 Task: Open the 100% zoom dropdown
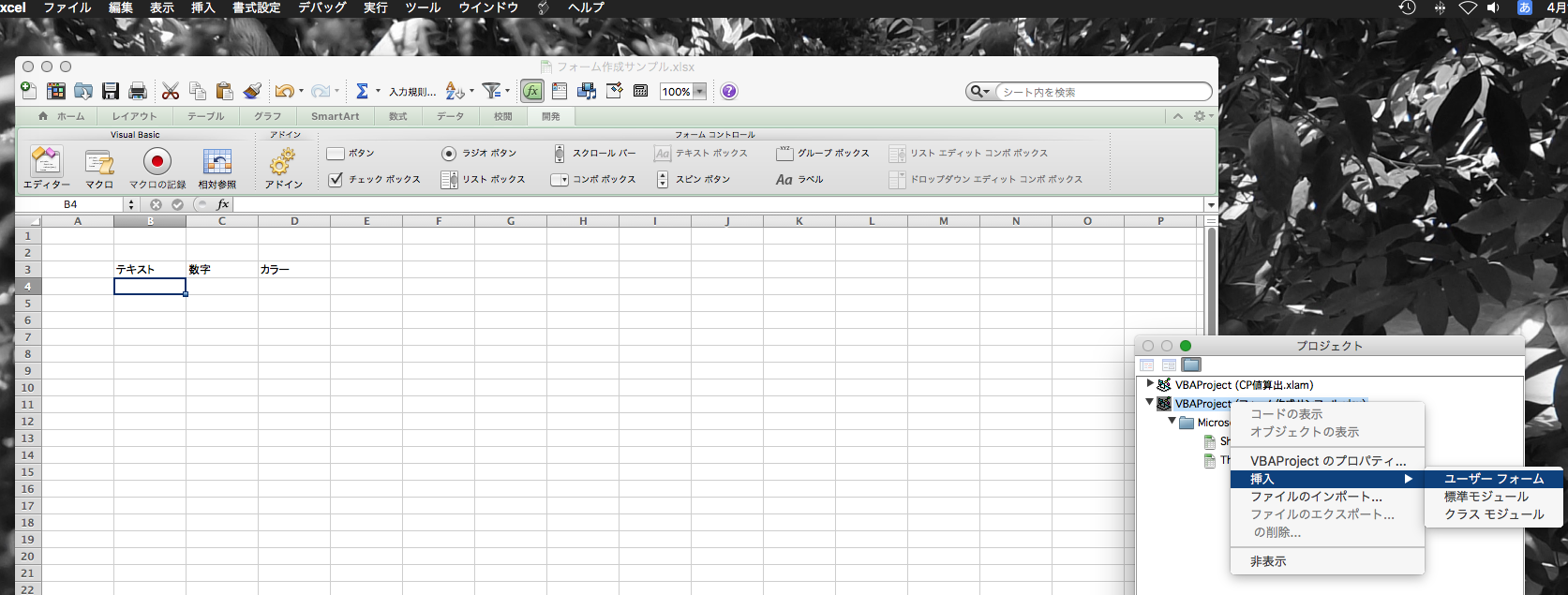click(x=699, y=92)
